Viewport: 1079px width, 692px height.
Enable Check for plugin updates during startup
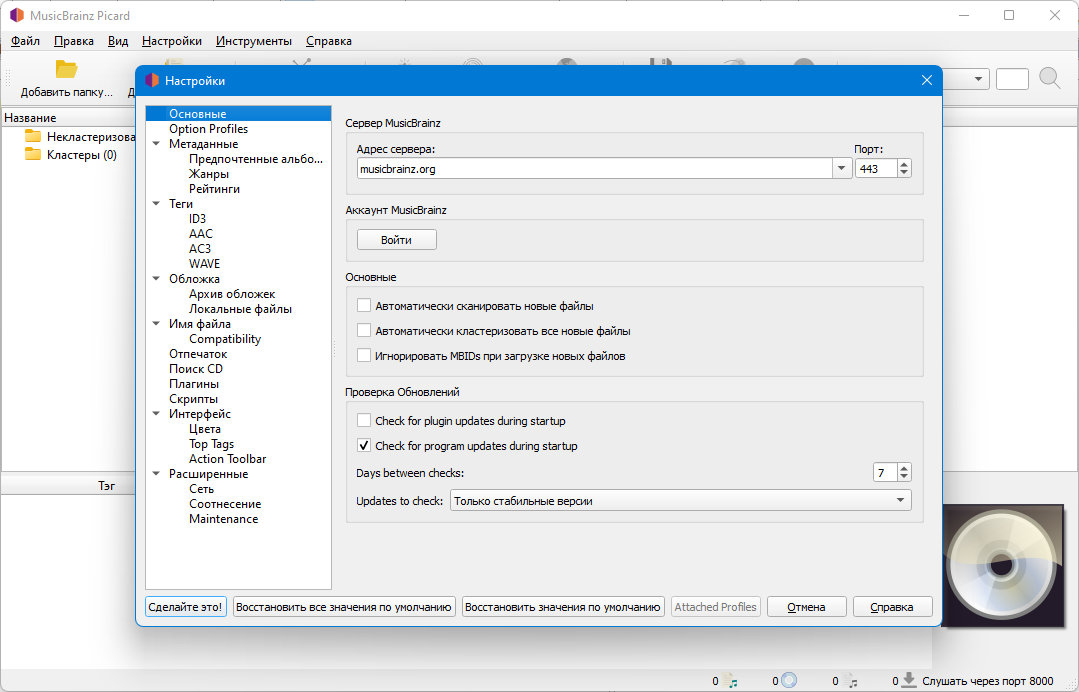pyautogui.click(x=363, y=420)
